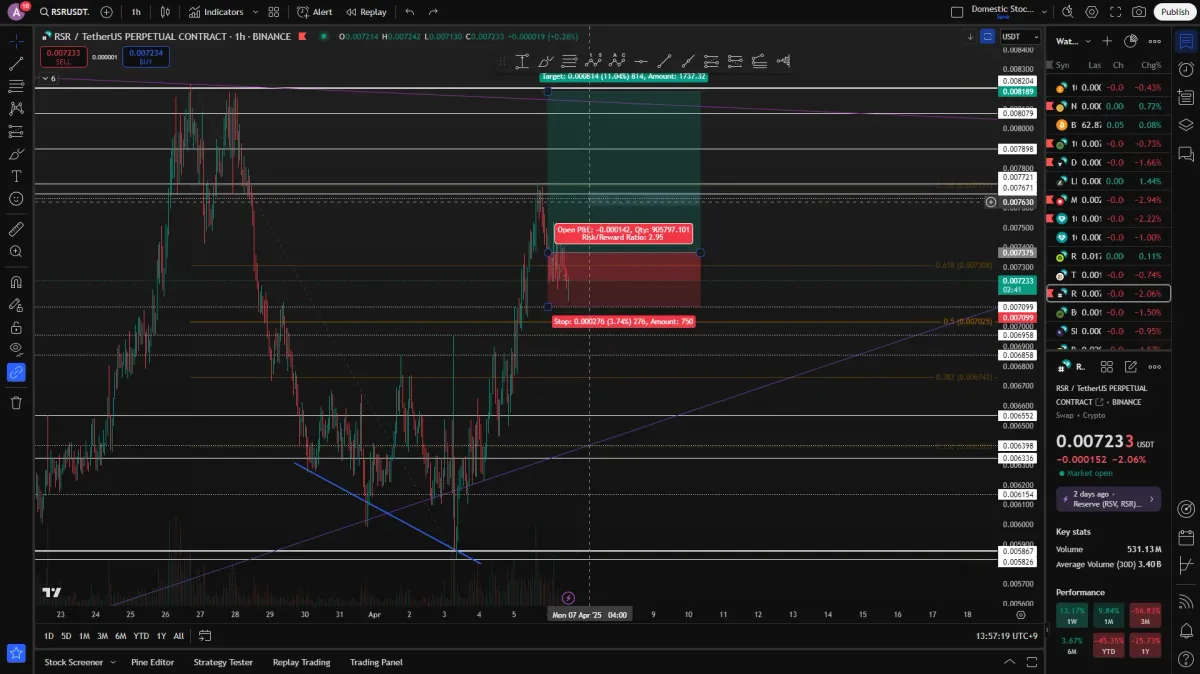Viewport: 1200px width, 674px height.
Task: Click the red SELL price button
Action: [x=63, y=57]
